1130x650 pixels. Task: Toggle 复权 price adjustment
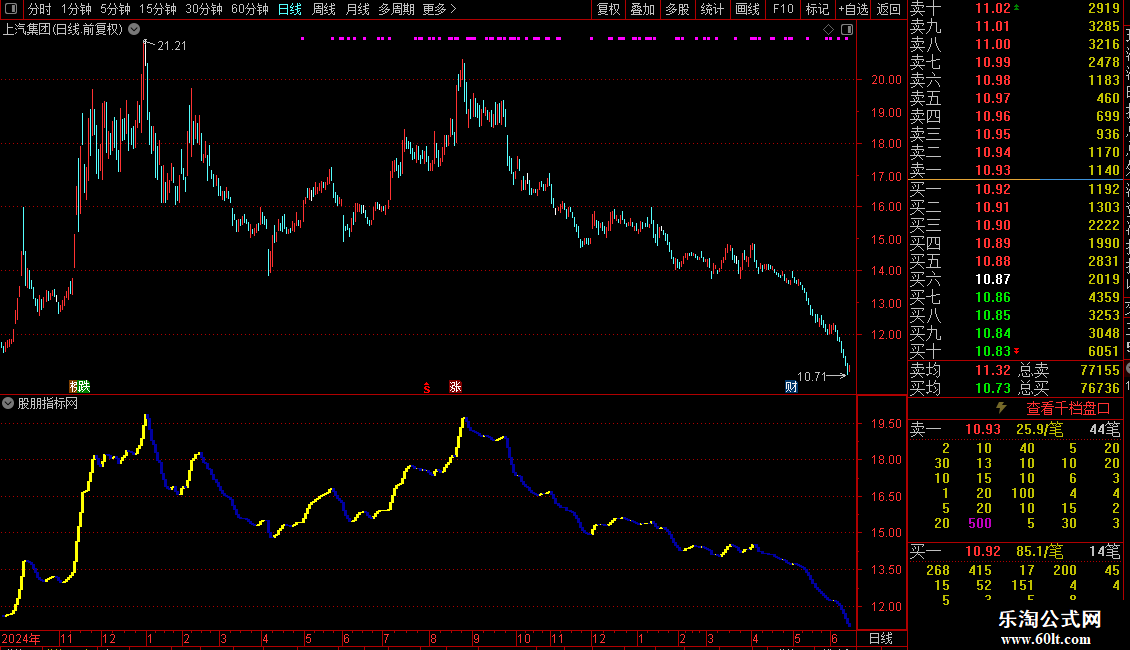click(x=608, y=9)
